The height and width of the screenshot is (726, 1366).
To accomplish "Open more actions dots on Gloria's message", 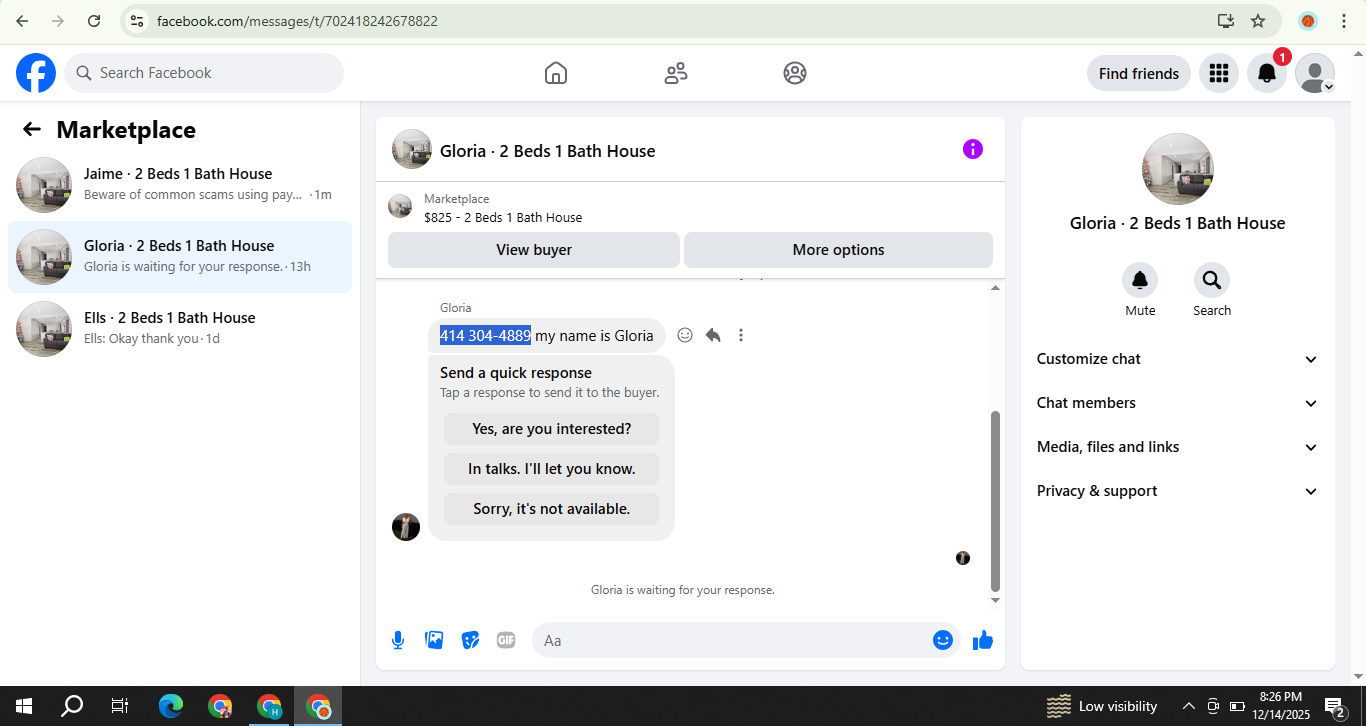I will [741, 335].
